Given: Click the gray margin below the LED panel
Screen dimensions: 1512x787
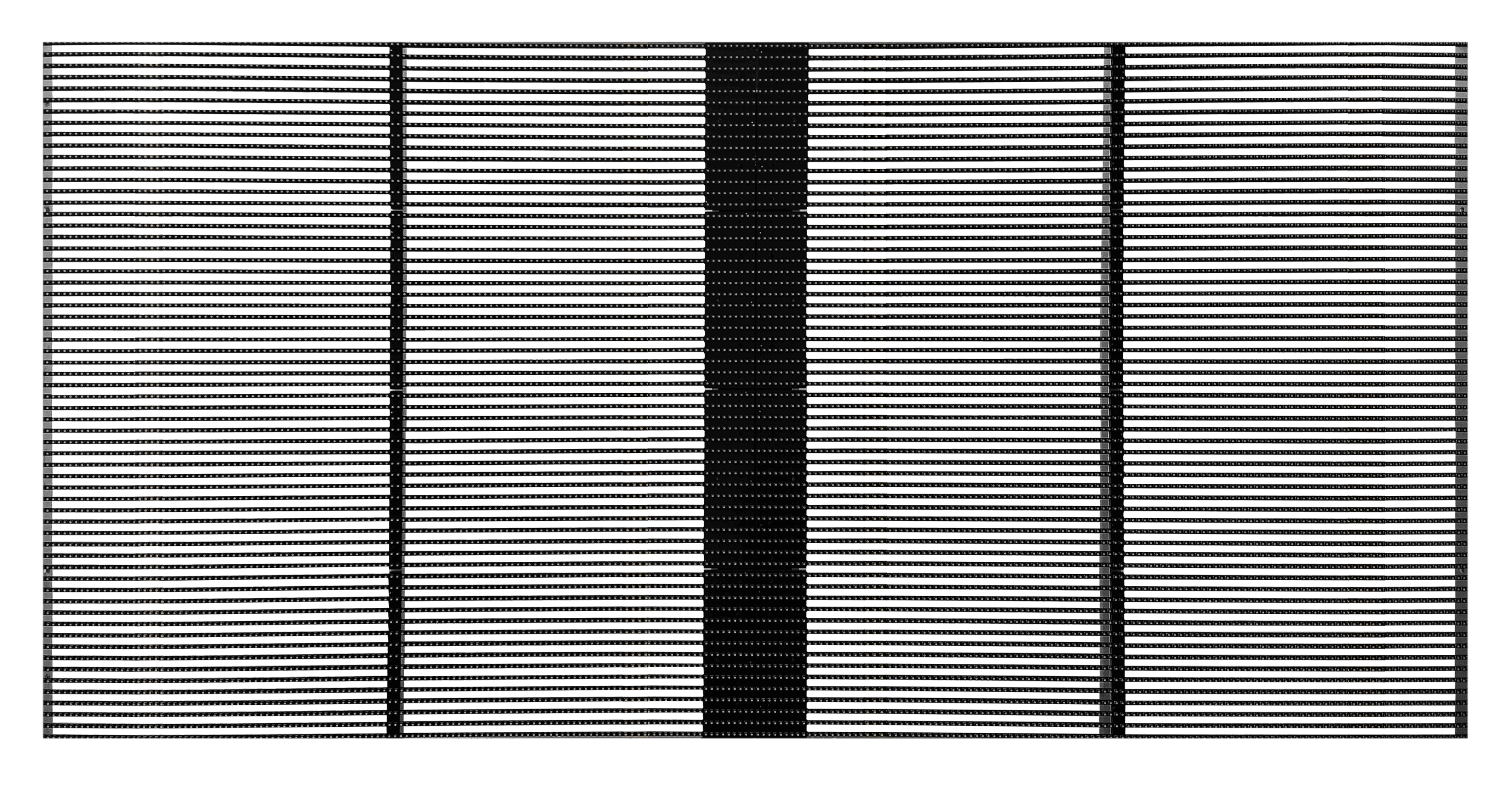Looking at the screenshot, I should coord(756,762).
